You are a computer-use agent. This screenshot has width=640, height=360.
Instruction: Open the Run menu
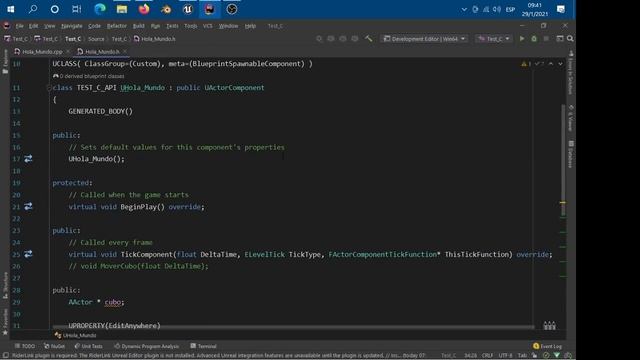(155, 26)
